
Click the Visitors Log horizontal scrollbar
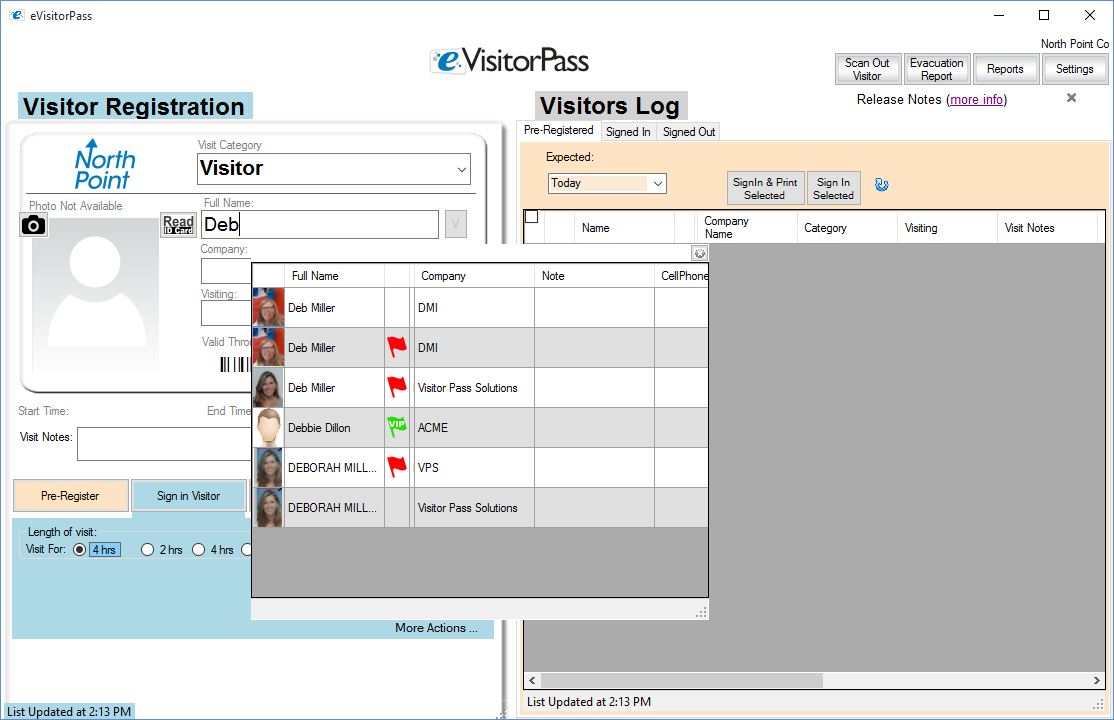click(680, 680)
